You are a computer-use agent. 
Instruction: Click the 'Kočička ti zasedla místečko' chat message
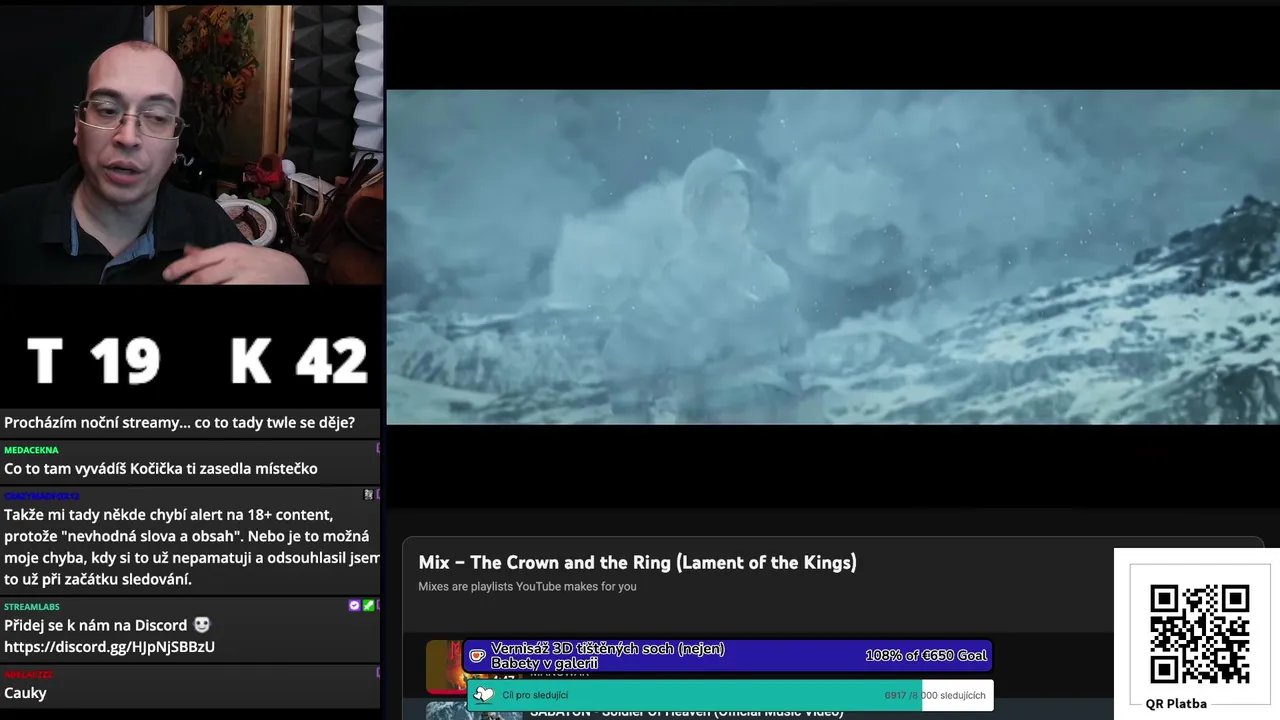pos(161,469)
